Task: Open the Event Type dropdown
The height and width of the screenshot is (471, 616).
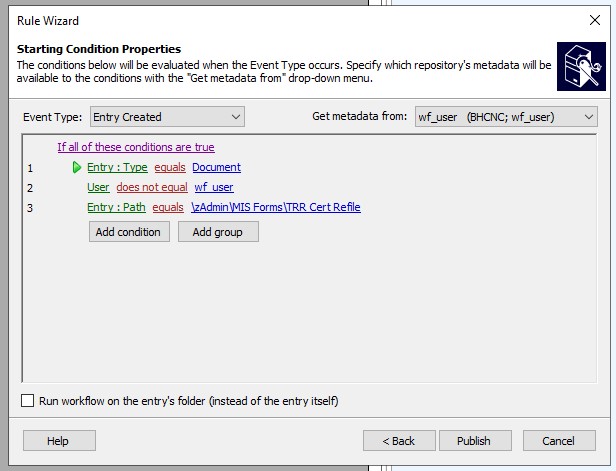Action: pyautogui.click(x=167, y=117)
